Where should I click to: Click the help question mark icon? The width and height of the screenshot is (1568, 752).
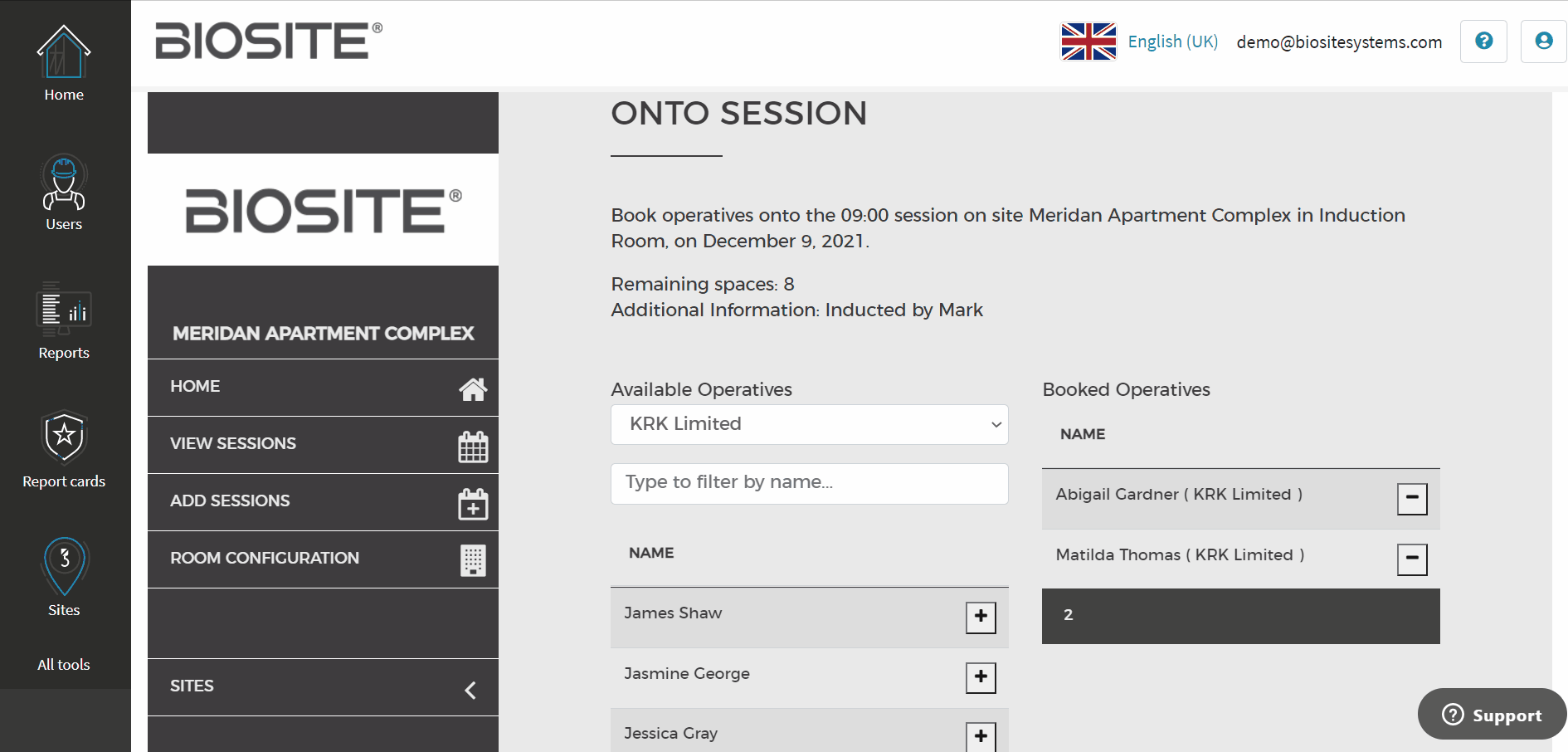click(x=1483, y=42)
